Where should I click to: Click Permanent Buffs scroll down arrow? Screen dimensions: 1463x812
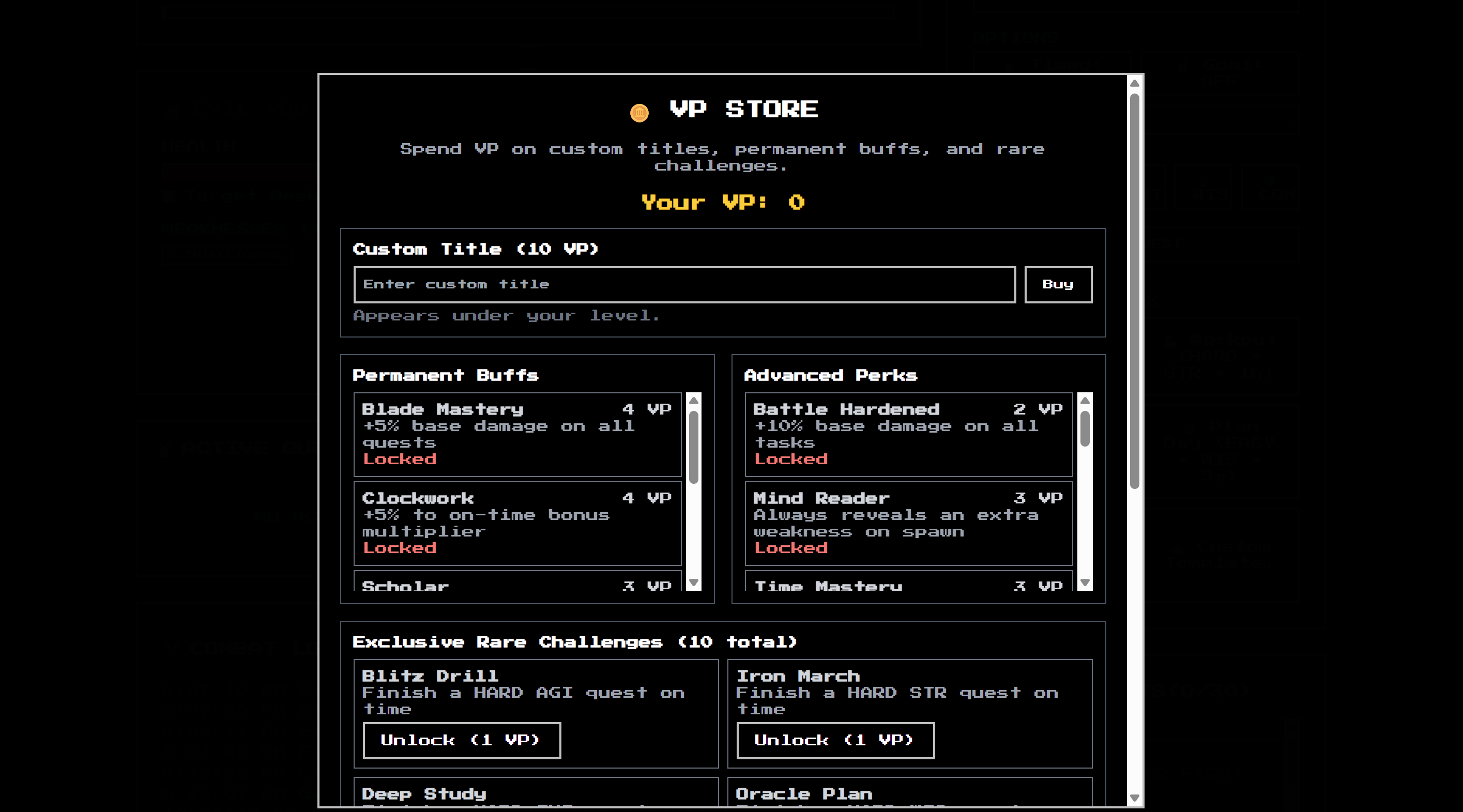(693, 583)
